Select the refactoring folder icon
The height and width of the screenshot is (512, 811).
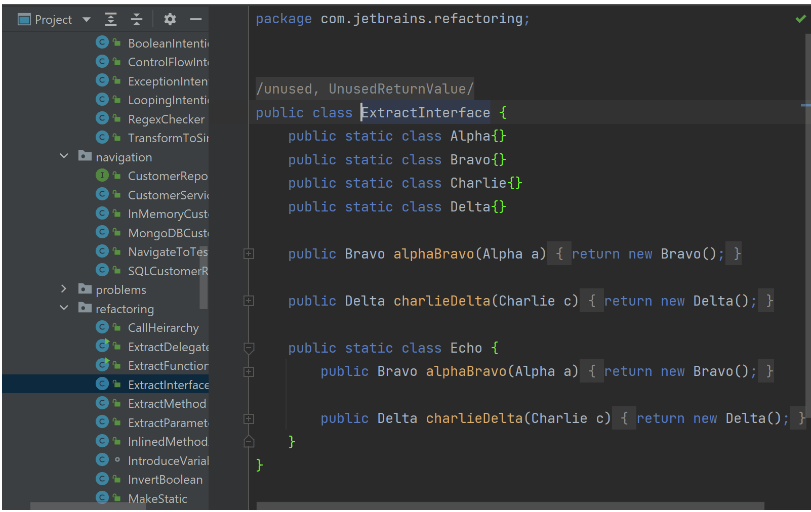point(85,308)
